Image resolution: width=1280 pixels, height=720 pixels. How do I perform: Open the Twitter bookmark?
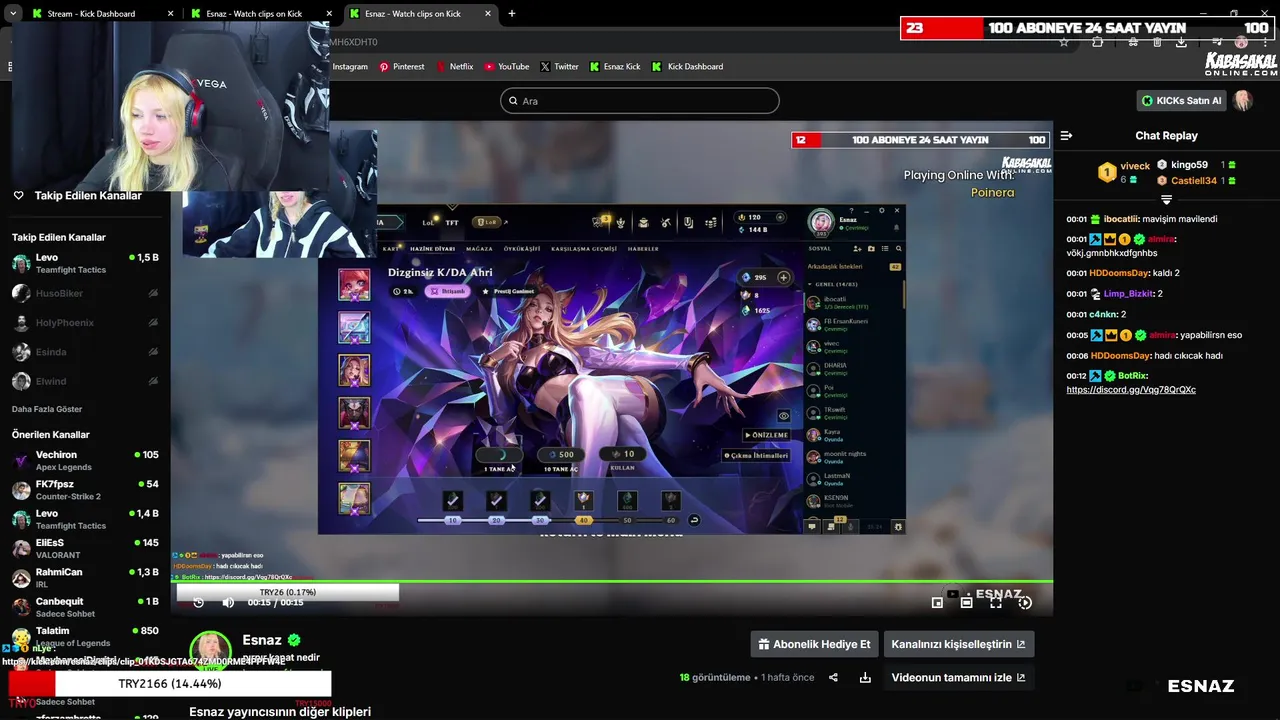point(559,67)
